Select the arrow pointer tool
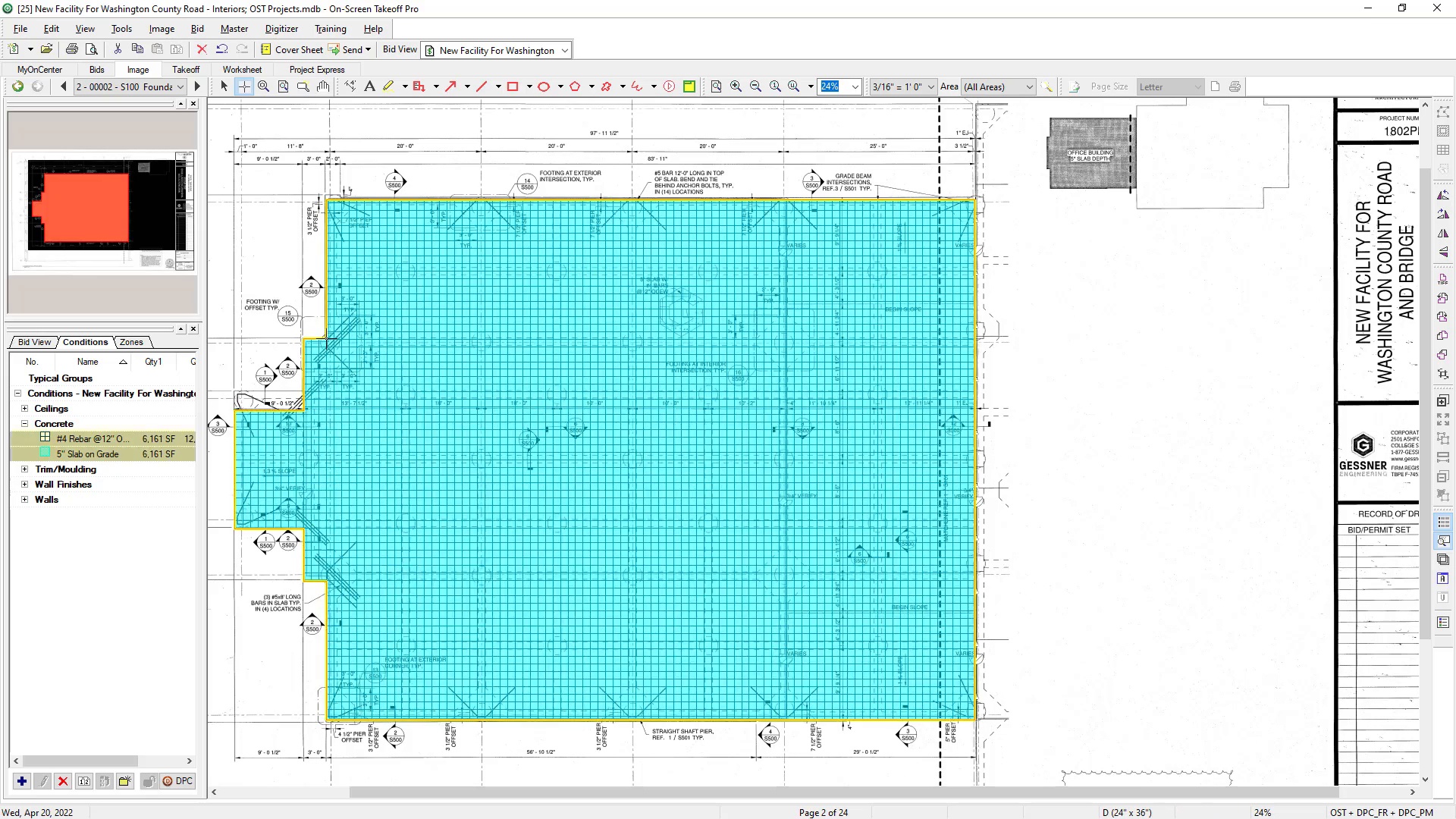Viewport: 1456px width, 819px height. 224,86
